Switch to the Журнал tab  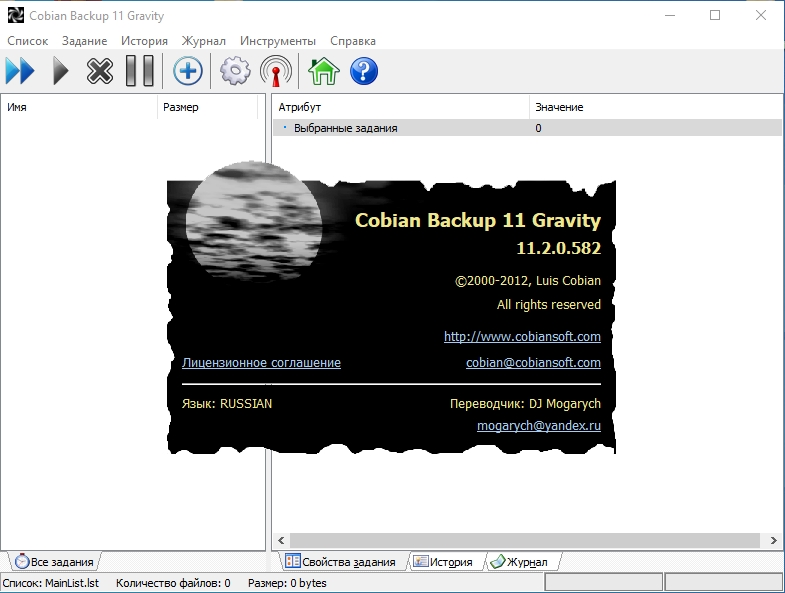pyautogui.click(x=519, y=562)
